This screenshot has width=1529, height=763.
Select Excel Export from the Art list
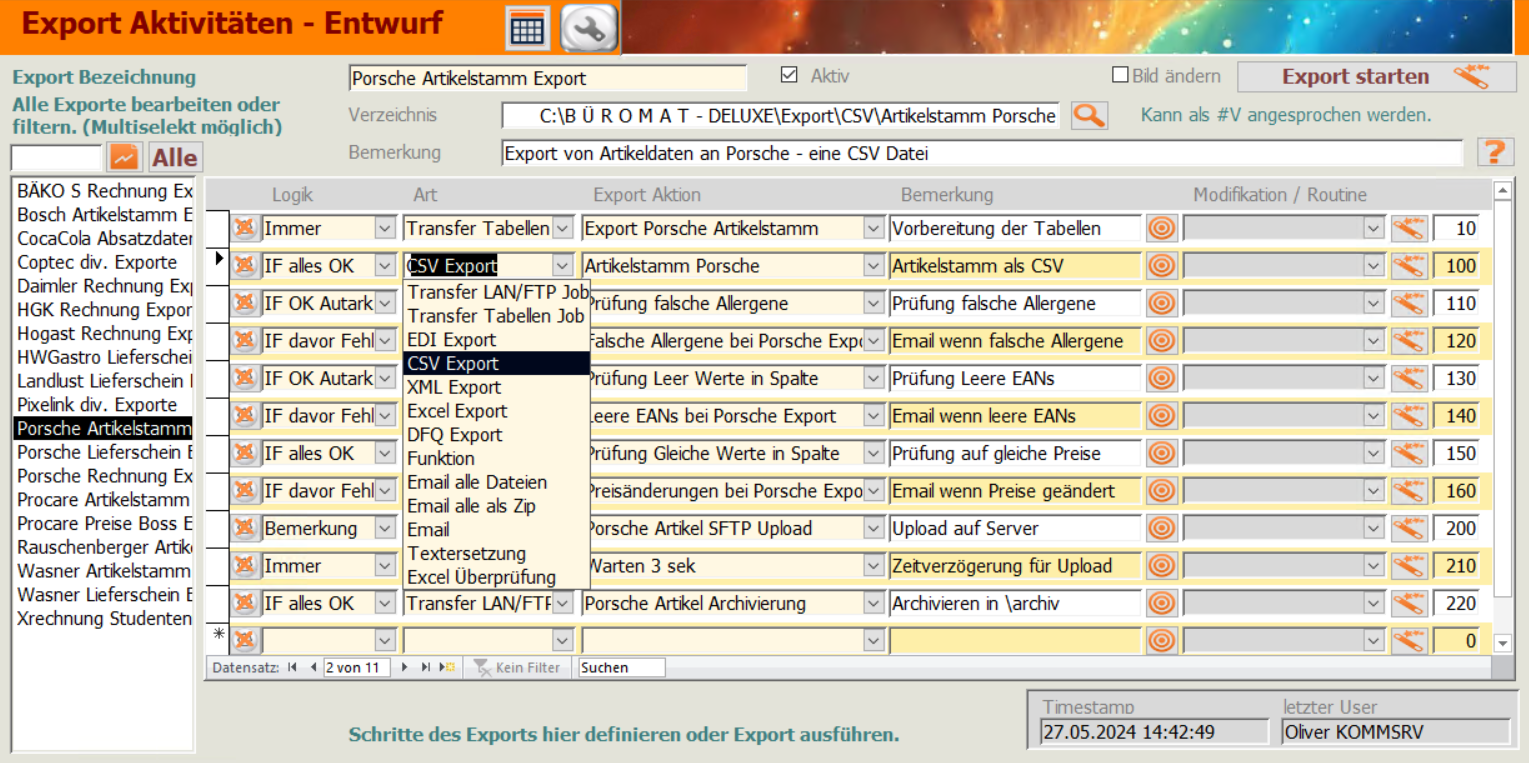click(x=457, y=411)
